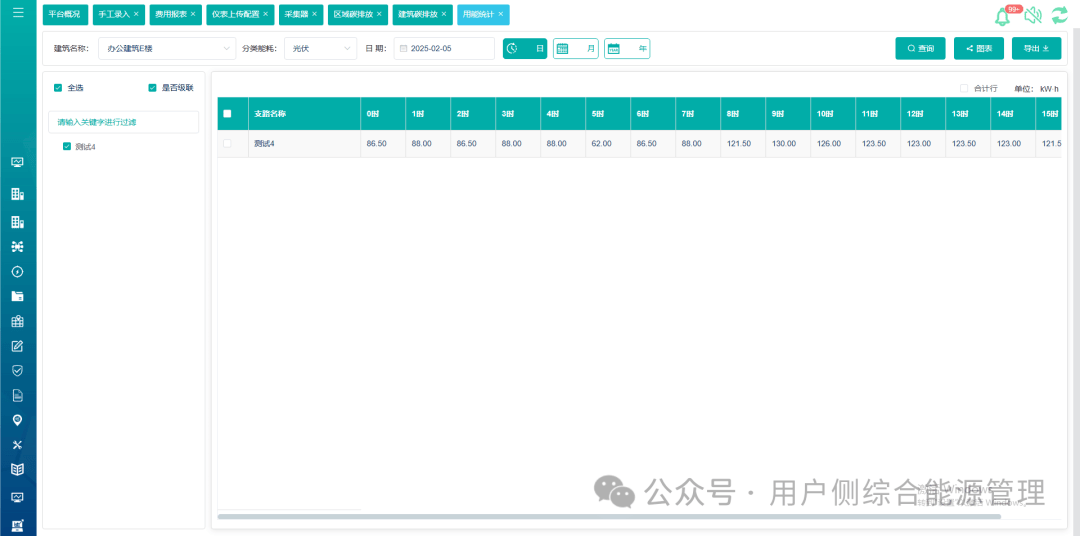Click the 查询 search button

pos(920,48)
